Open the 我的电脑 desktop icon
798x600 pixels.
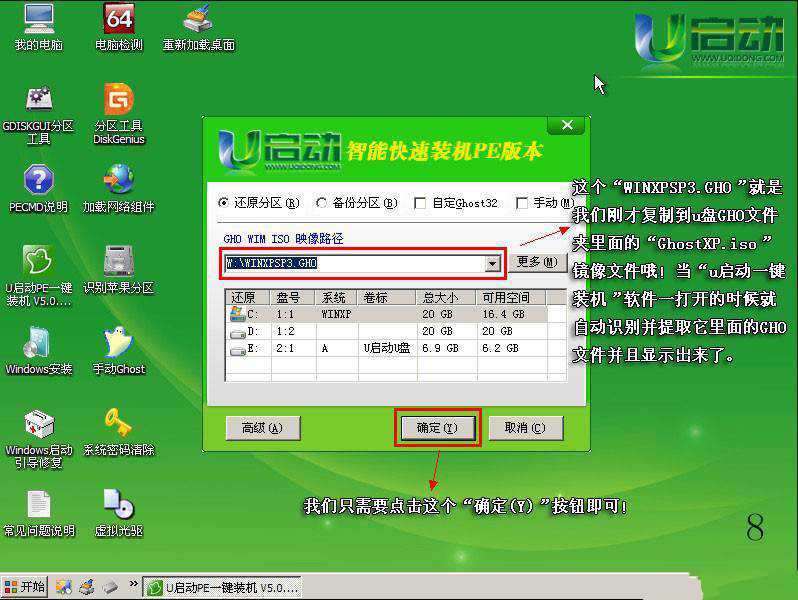point(39,20)
